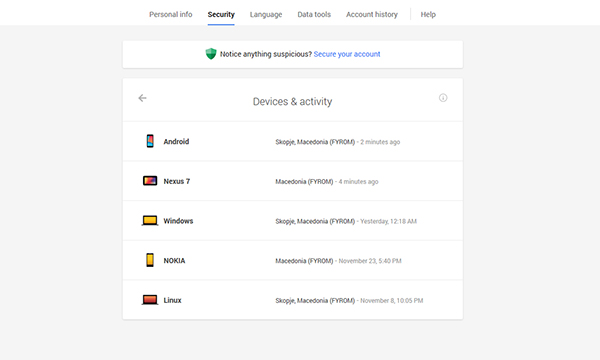This screenshot has width=600, height=360.
Task: Switch to the Language tab
Action: tap(266, 15)
